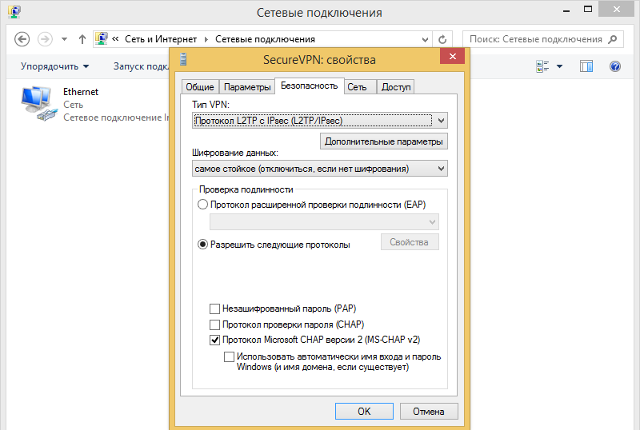Image resolution: width=640 pixels, height=430 pixels.
Task: Minimize the Network Connections window
Action: 566,11
